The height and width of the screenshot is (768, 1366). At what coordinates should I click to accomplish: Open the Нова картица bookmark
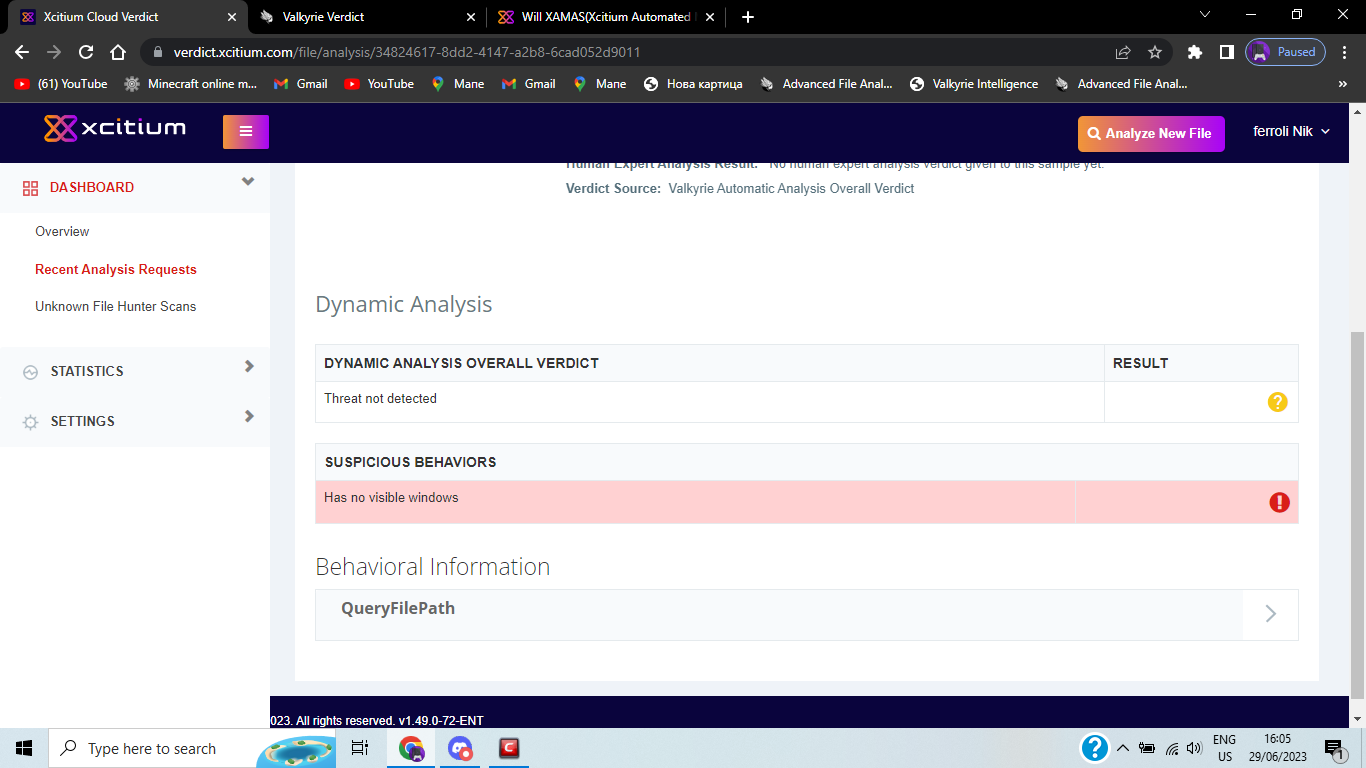tap(693, 84)
